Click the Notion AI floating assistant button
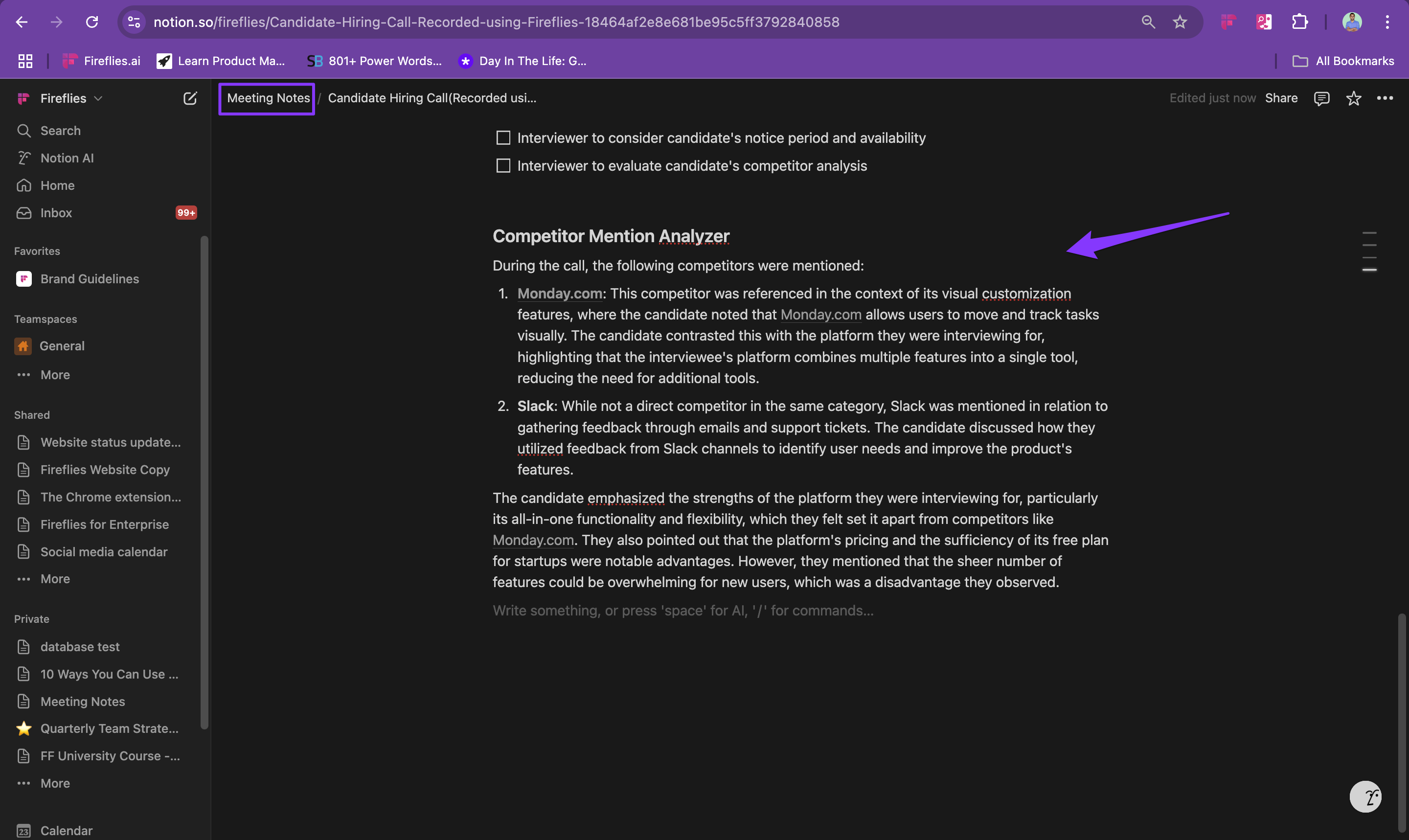The image size is (1409, 840). pyautogui.click(x=1365, y=797)
